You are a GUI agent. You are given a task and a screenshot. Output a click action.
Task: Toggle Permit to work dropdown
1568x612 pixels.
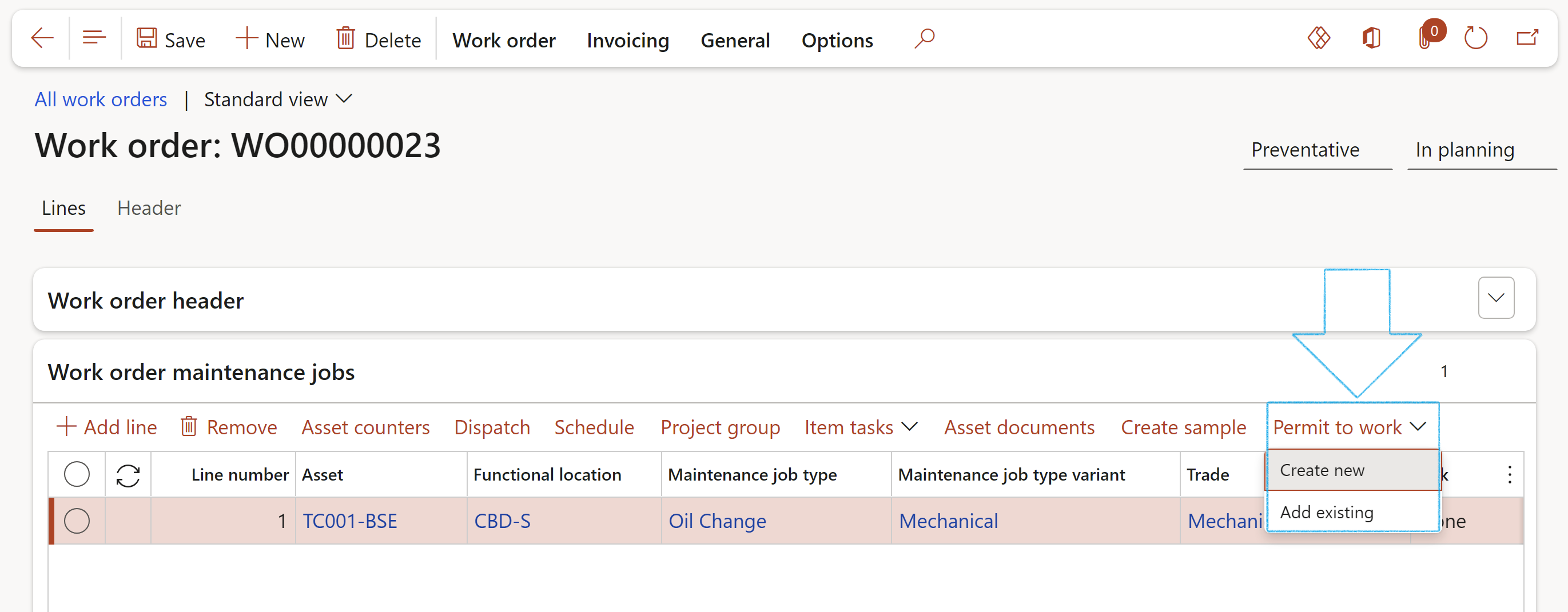click(1350, 427)
